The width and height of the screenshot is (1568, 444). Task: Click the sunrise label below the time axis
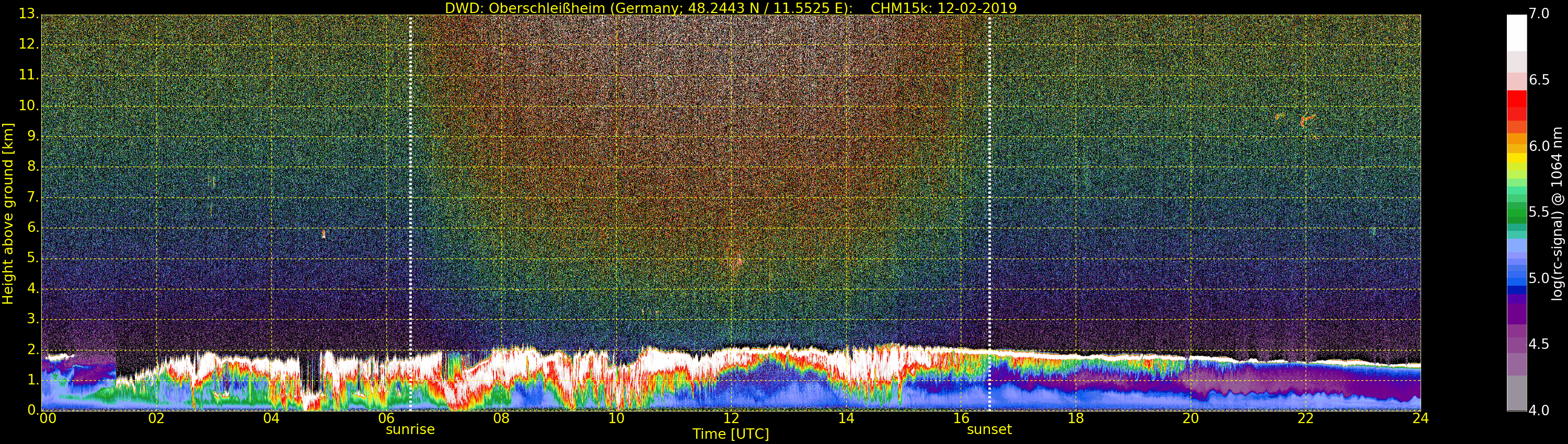[410, 429]
